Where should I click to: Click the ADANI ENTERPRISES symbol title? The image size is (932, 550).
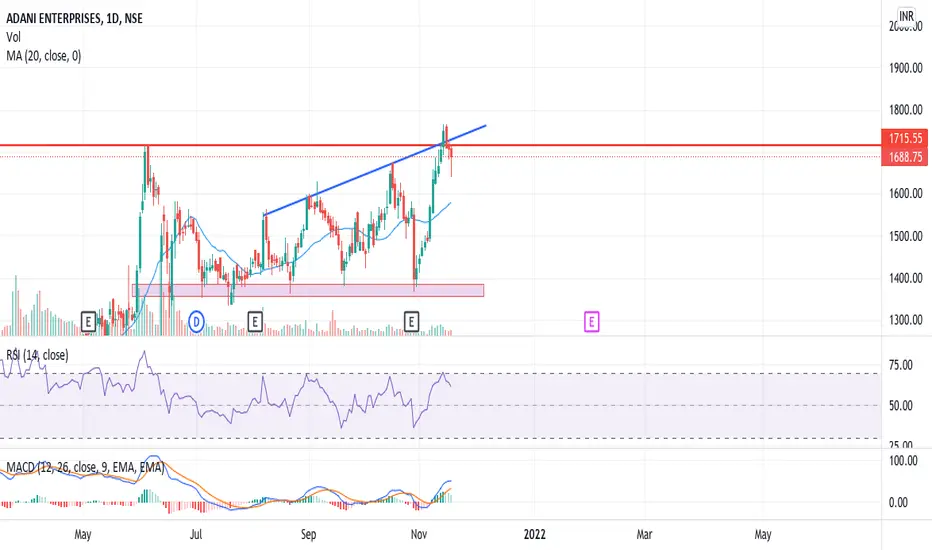pyautogui.click(x=74, y=18)
